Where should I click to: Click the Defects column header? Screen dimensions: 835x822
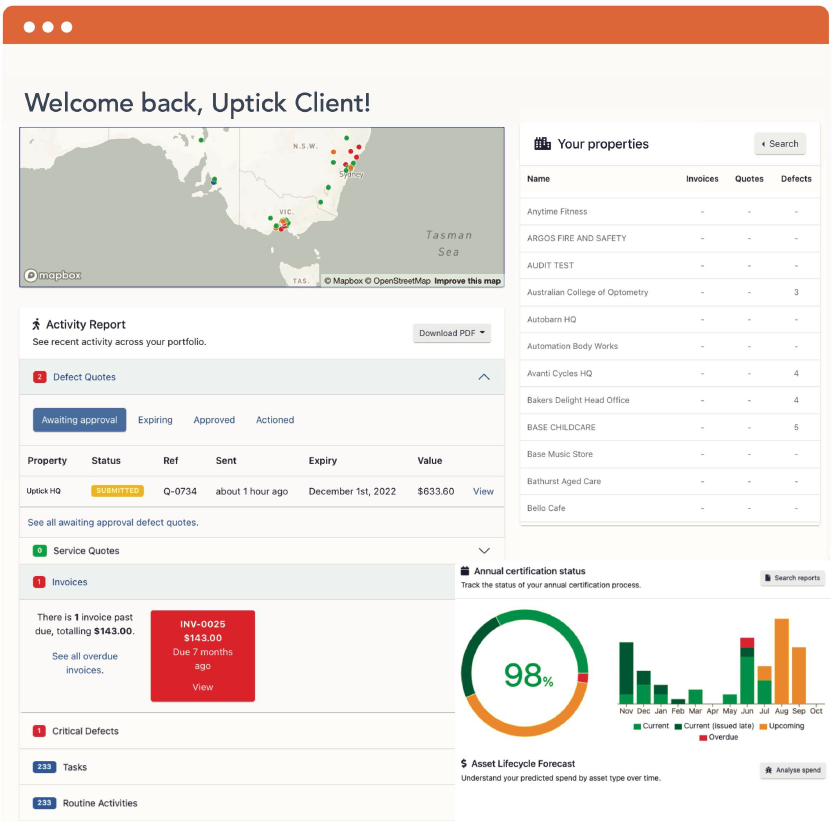click(x=796, y=179)
